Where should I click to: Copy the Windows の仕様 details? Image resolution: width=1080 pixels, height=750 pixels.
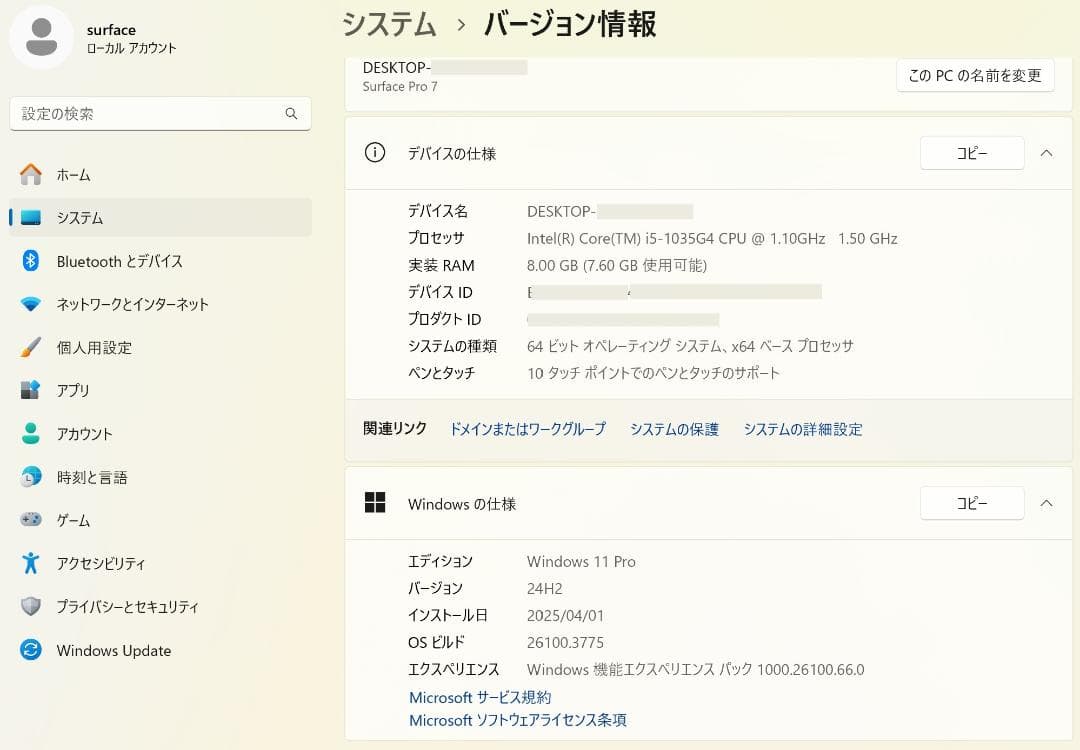[971, 503]
